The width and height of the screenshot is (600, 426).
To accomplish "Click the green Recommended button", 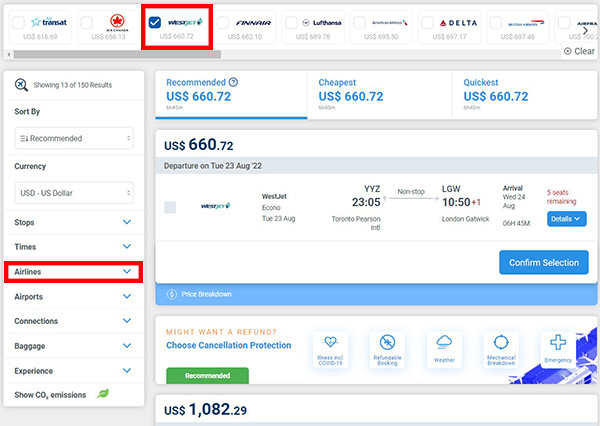I will [207, 375].
